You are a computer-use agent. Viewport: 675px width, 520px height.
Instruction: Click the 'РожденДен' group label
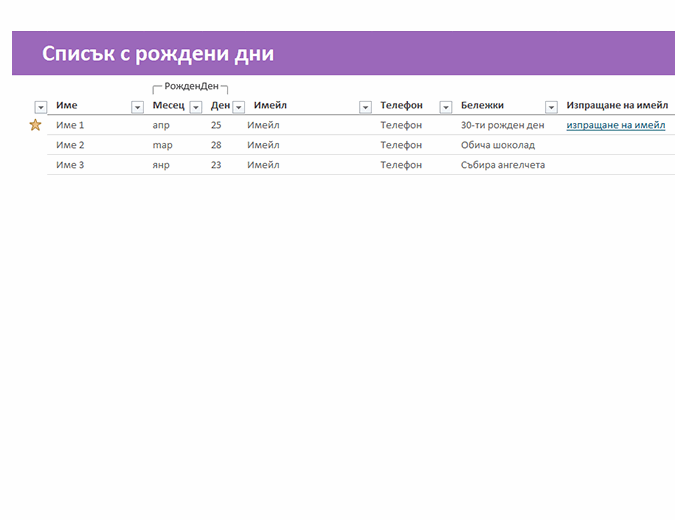click(190, 87)
